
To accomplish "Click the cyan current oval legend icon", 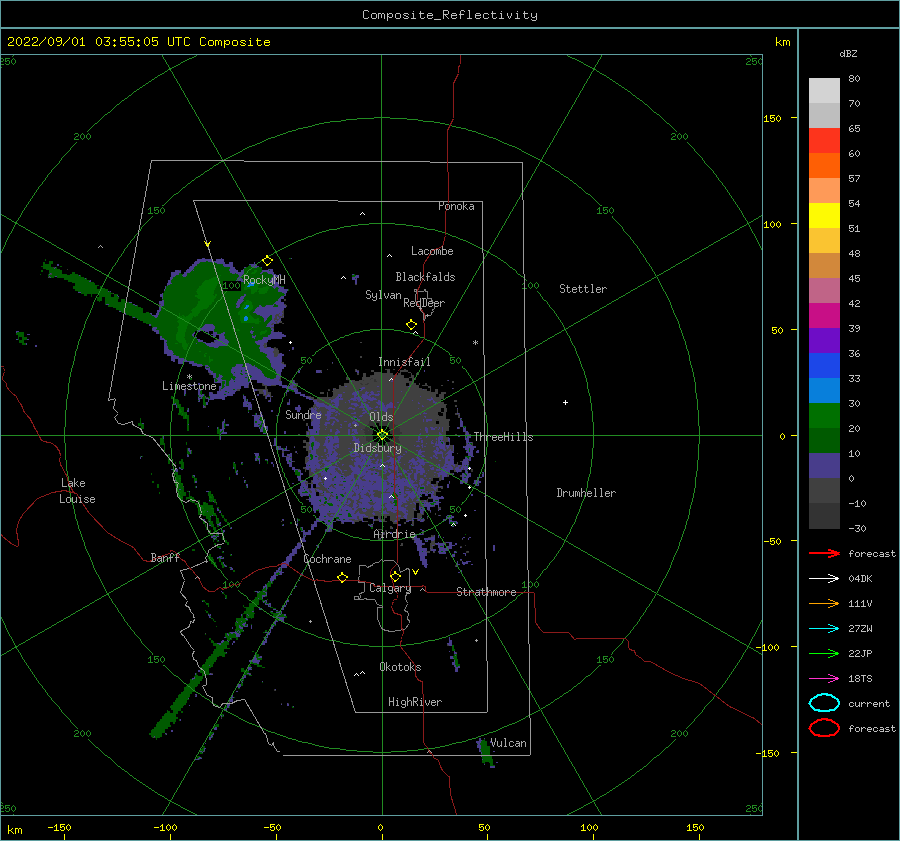I will 824,703.
